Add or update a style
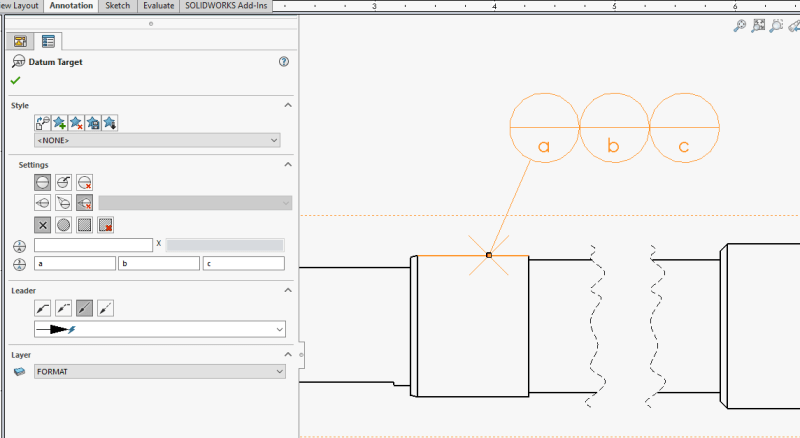The width and height of the screenshot is (800, 438). point(59,123)
